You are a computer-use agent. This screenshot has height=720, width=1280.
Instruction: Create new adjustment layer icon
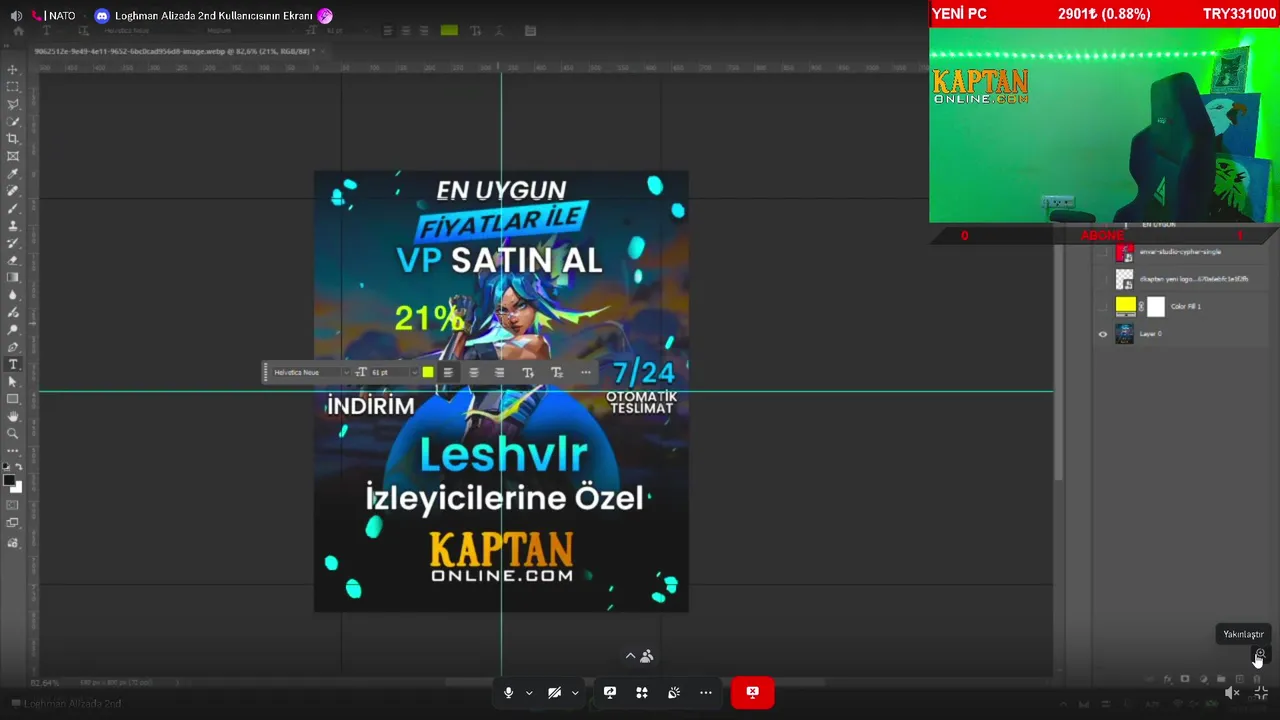(1203, 679)
